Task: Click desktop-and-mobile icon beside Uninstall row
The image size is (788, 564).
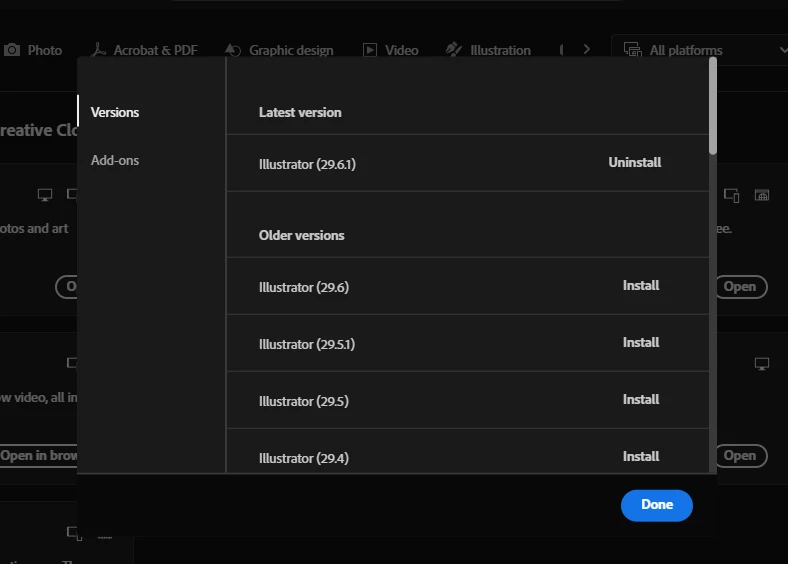Action: tap(732, 195)
